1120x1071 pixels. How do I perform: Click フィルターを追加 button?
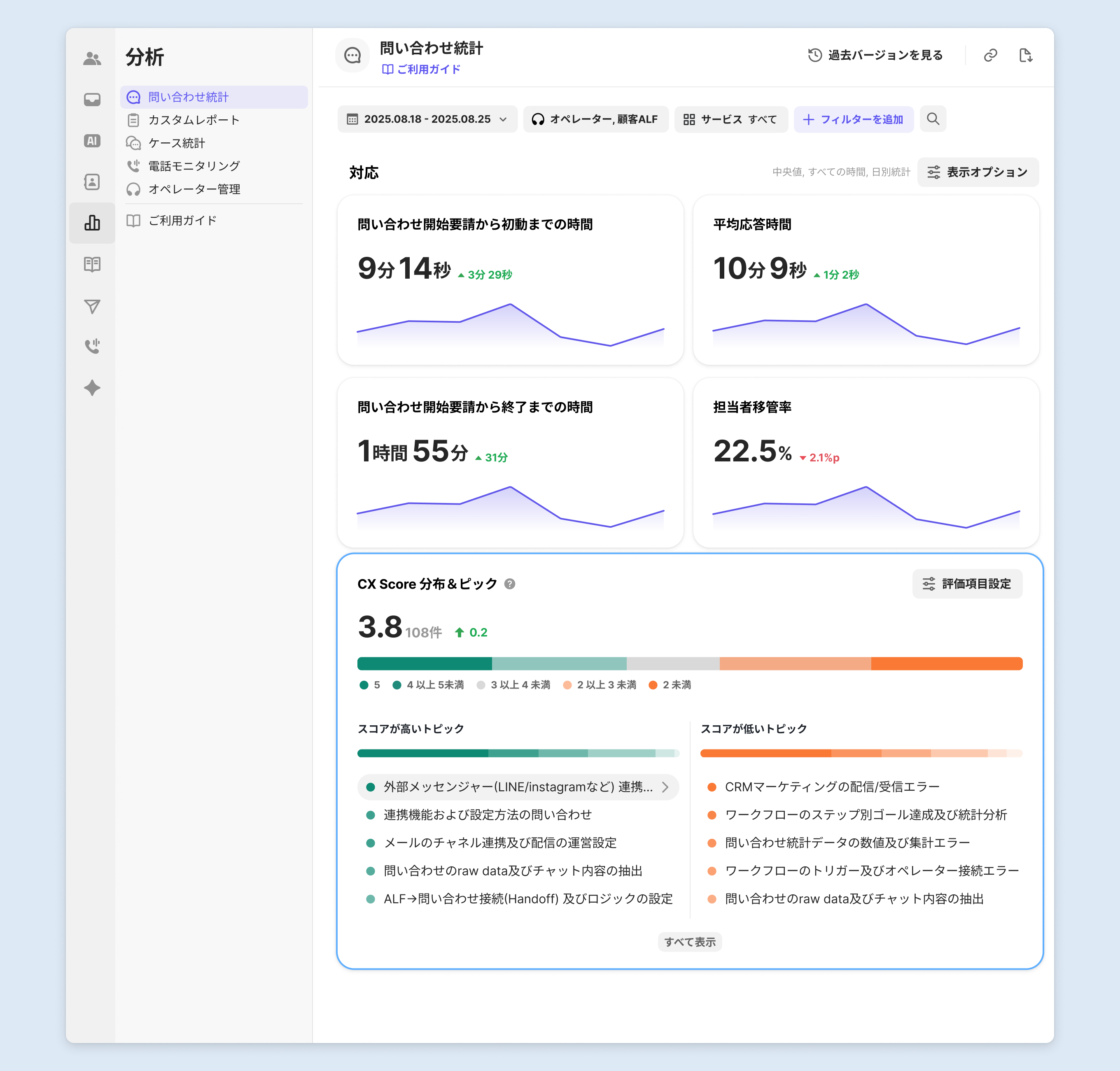[x=853, y=119]
